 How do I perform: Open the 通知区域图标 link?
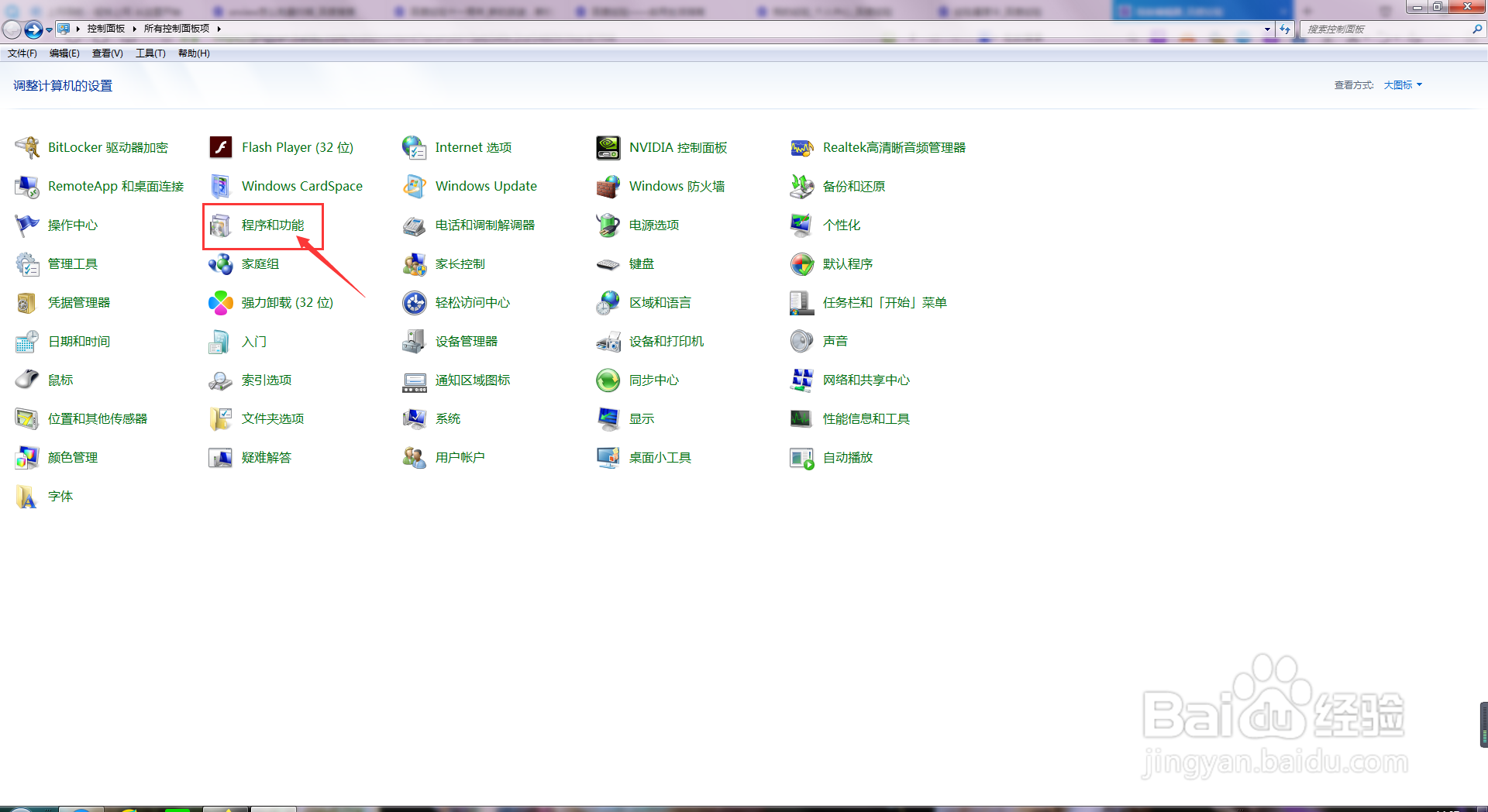[473, 380]
